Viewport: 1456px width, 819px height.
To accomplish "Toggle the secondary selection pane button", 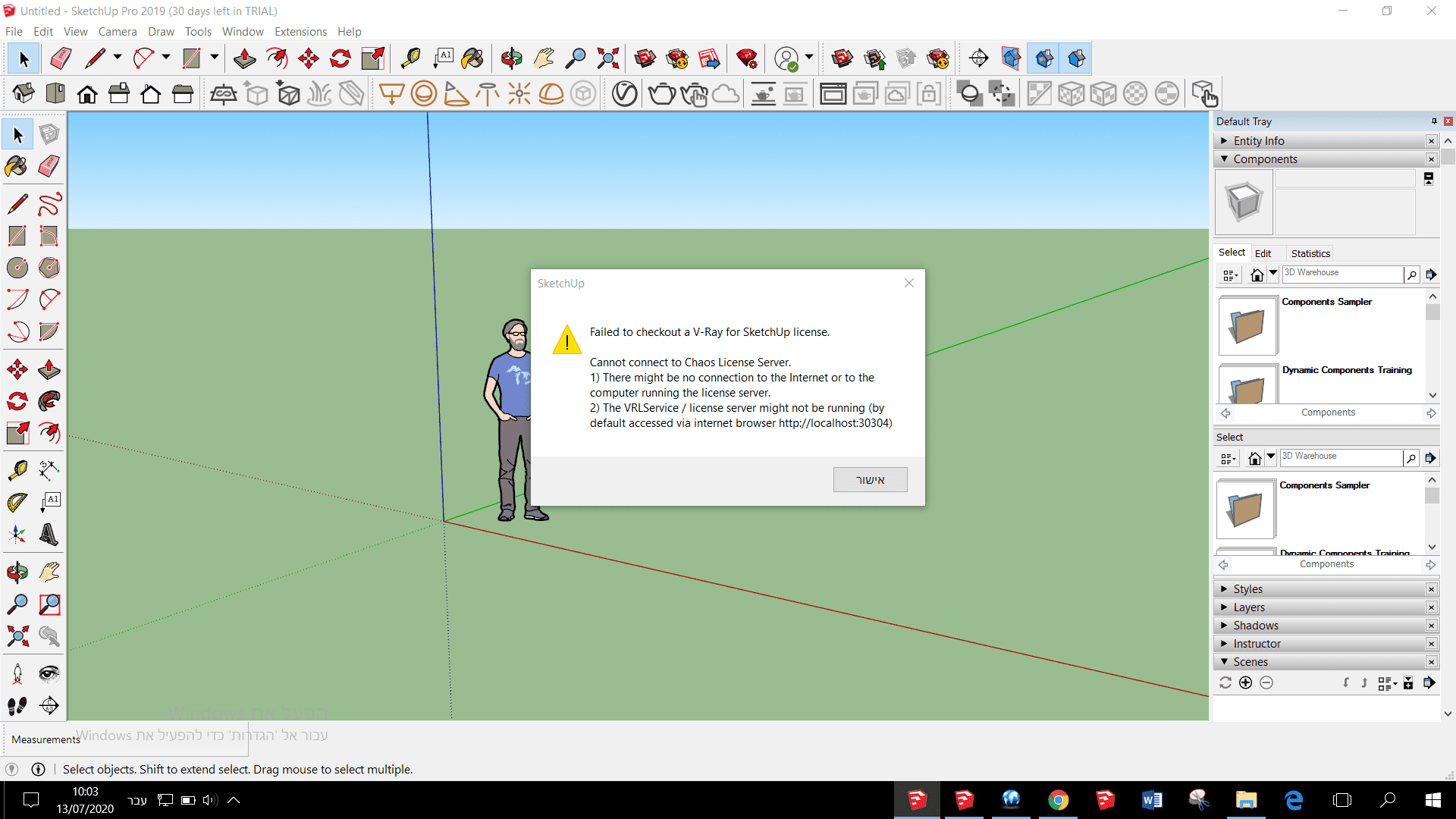I will pyautogui.click(x=1429, y=178).
